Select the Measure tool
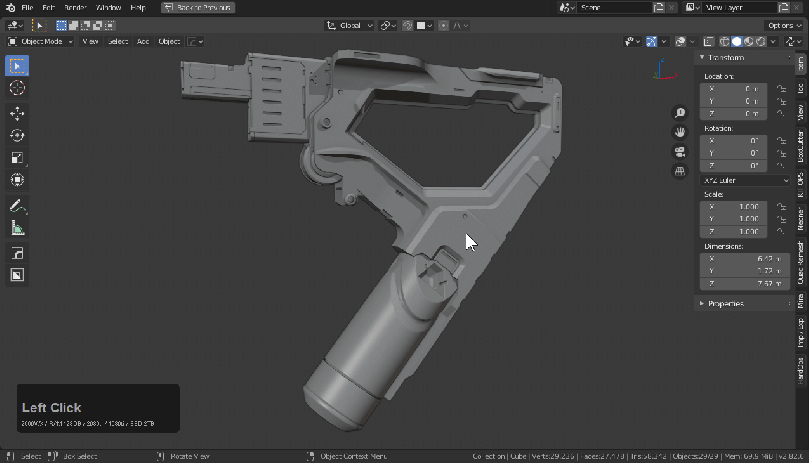809x463 pixels. pyautogui.click(x=17, y=228)
